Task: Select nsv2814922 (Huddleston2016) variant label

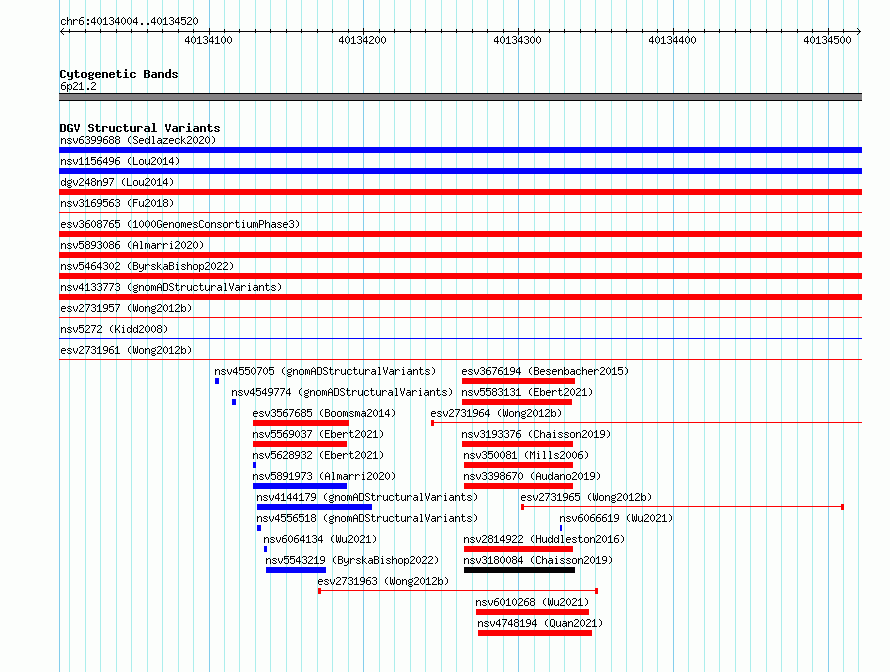Action: click(x=544, y=539)
